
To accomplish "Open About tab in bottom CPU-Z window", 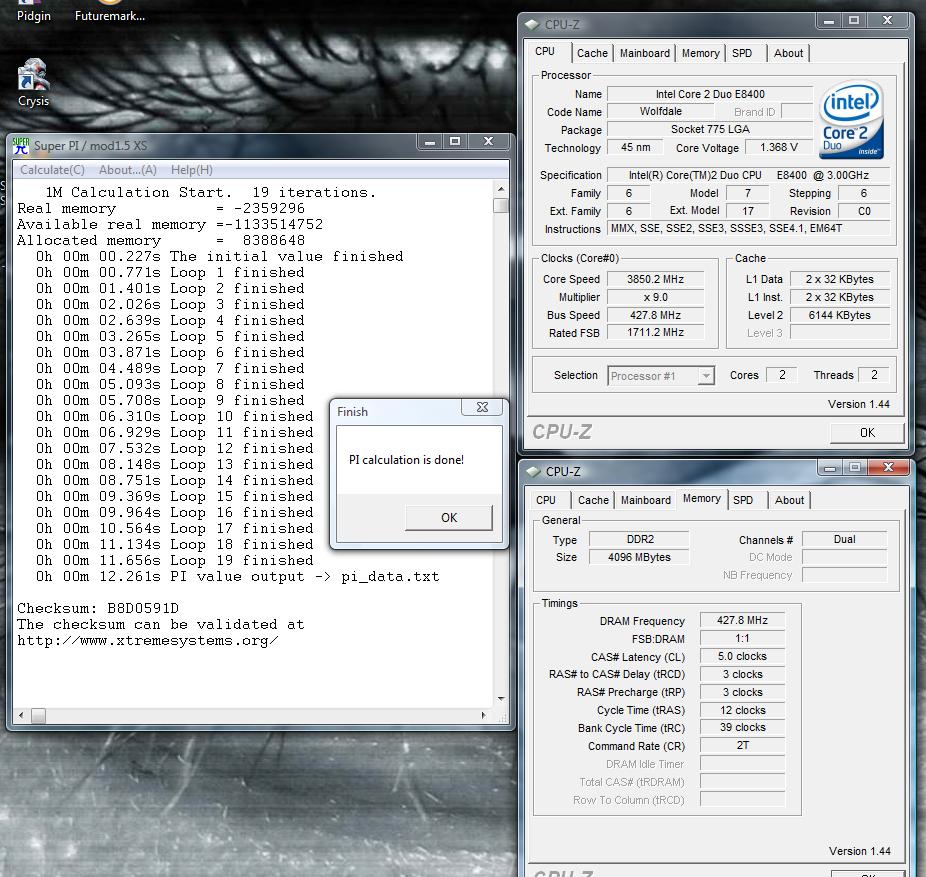I will point(790,500).
